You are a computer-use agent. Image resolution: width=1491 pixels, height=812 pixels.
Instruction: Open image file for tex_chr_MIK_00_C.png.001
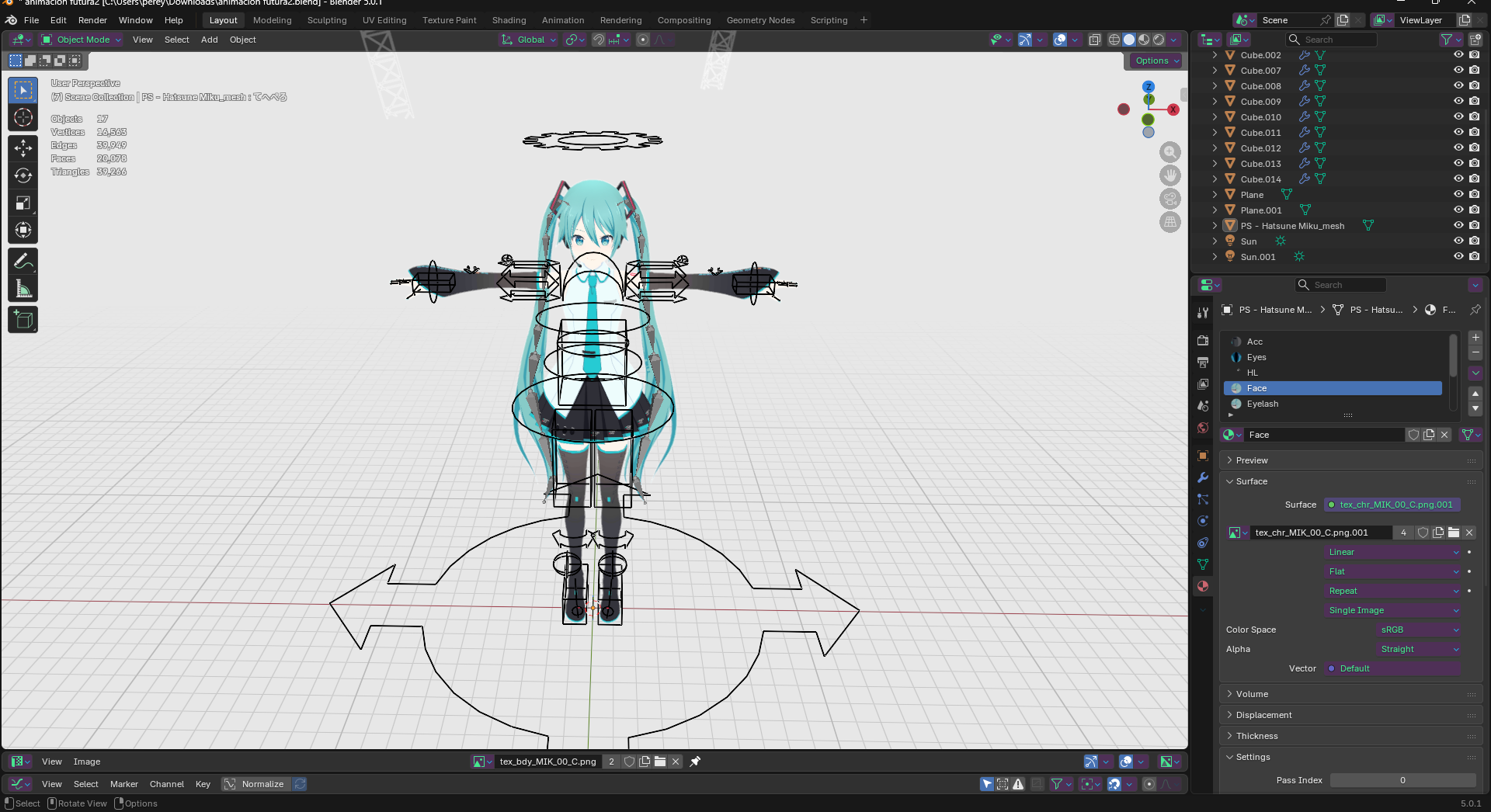(x=1454, y=533)
